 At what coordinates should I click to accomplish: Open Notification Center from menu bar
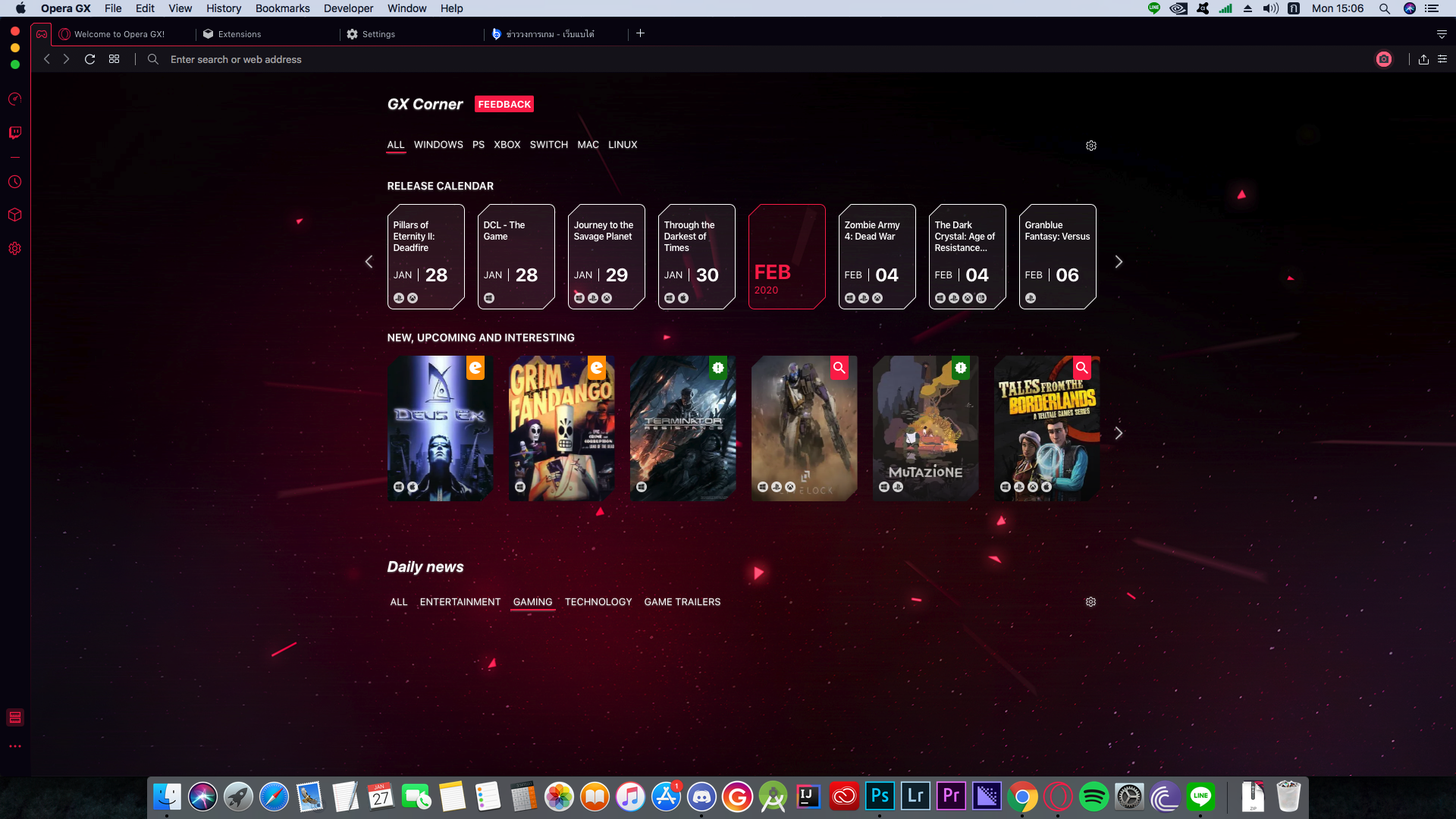1432,8
